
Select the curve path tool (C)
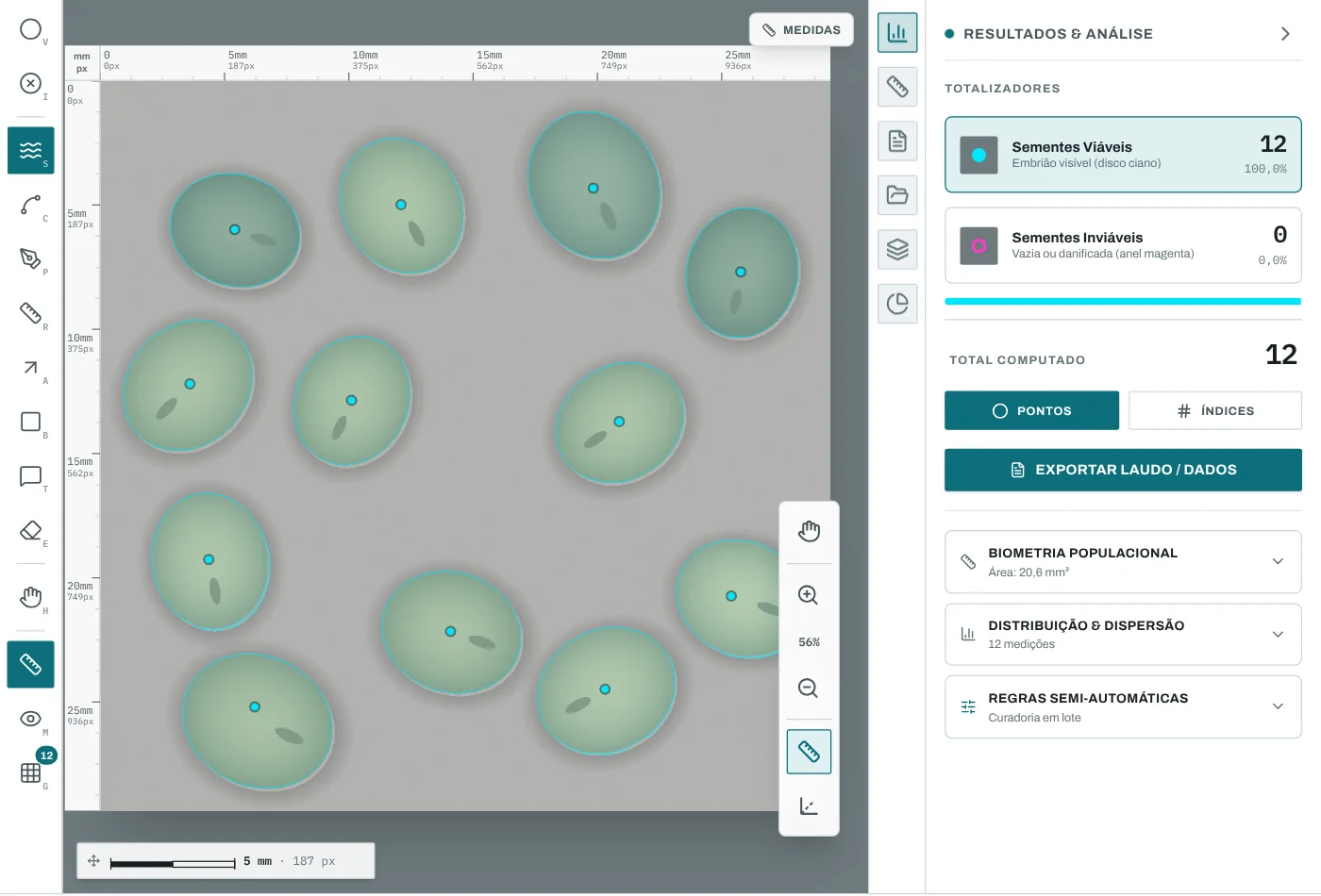click(30, 205)
